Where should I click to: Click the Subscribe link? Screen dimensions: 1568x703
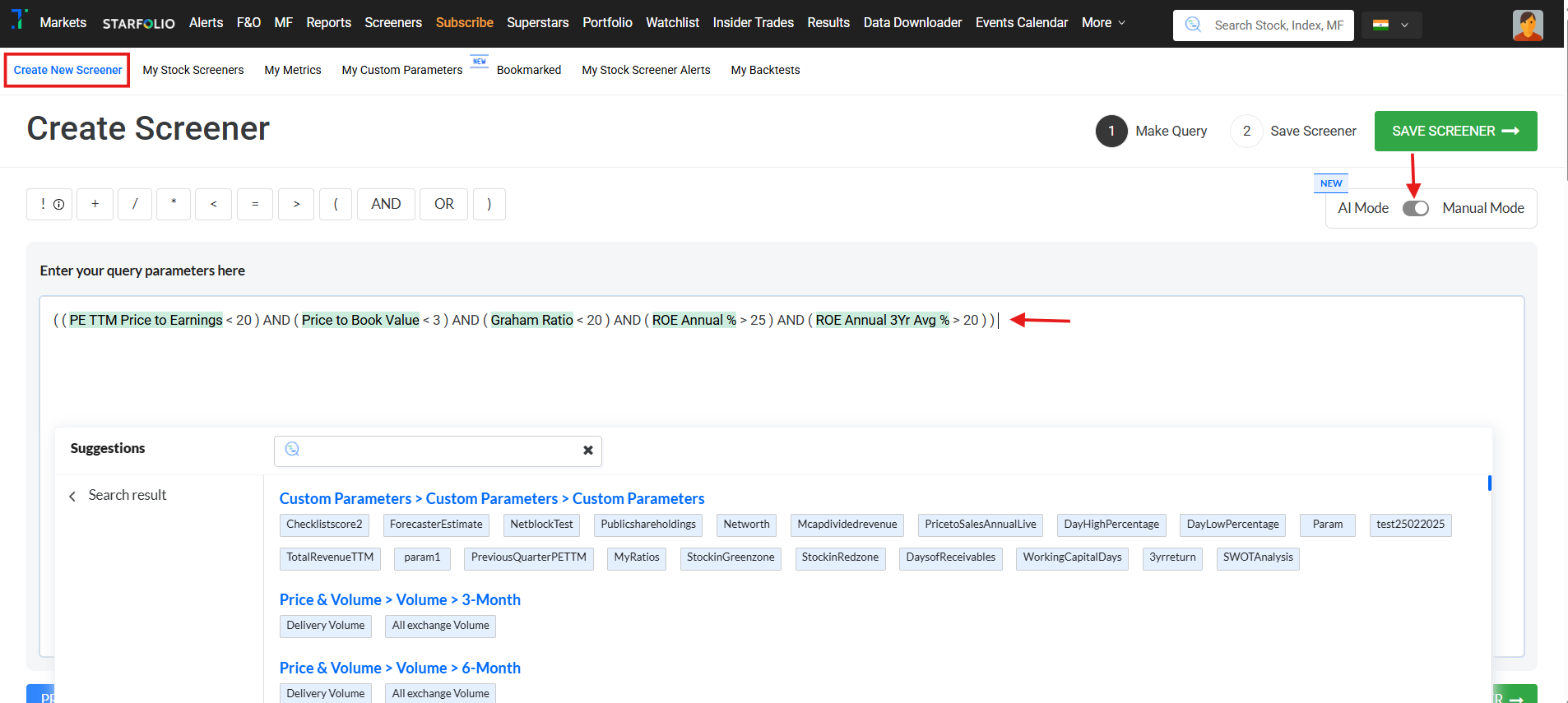(465, 23)
